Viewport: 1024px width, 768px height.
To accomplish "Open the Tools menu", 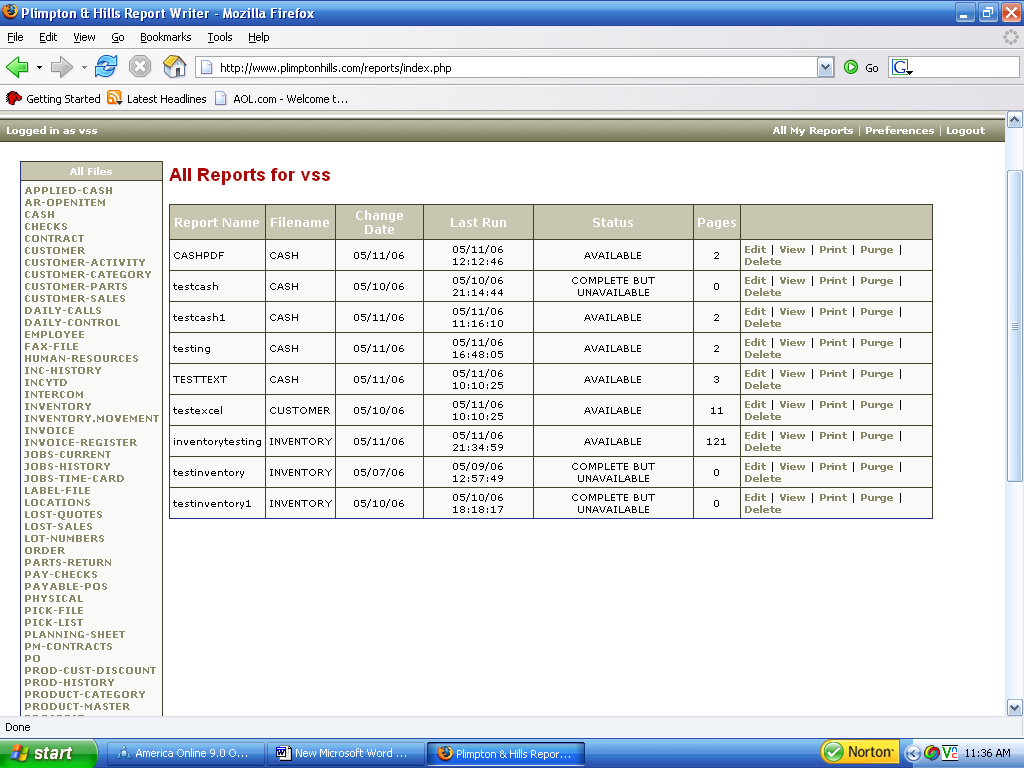I will pyautogui.click(x=220, y=37).
